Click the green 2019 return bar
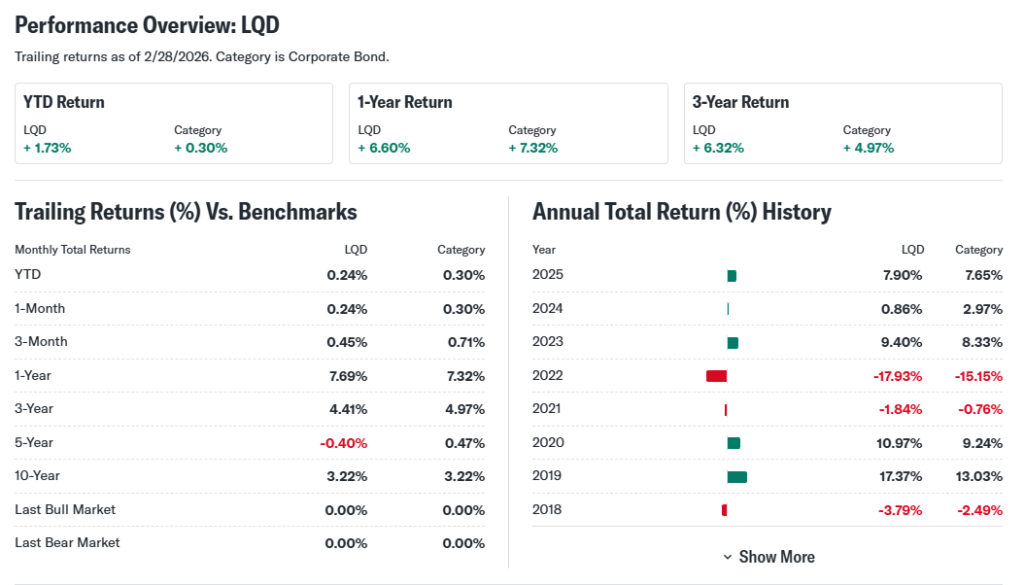Image resolution: width=1024 pixels, height=585 pixels. (737, 476)
